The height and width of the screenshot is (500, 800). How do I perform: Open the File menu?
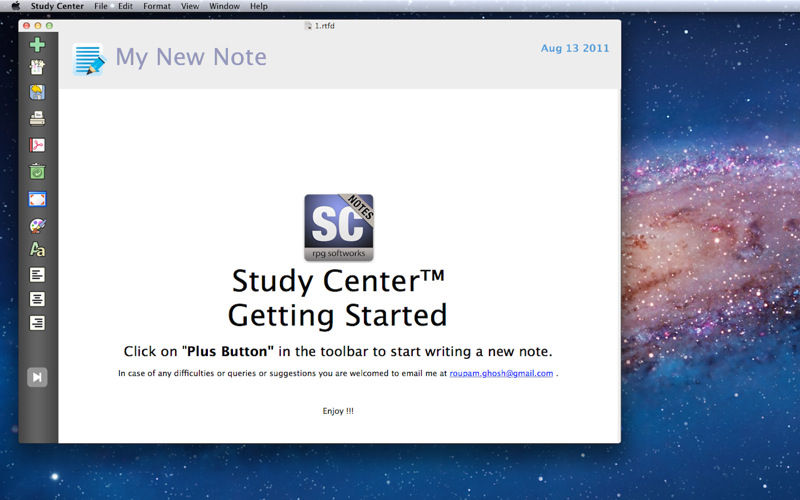point(101,6)
